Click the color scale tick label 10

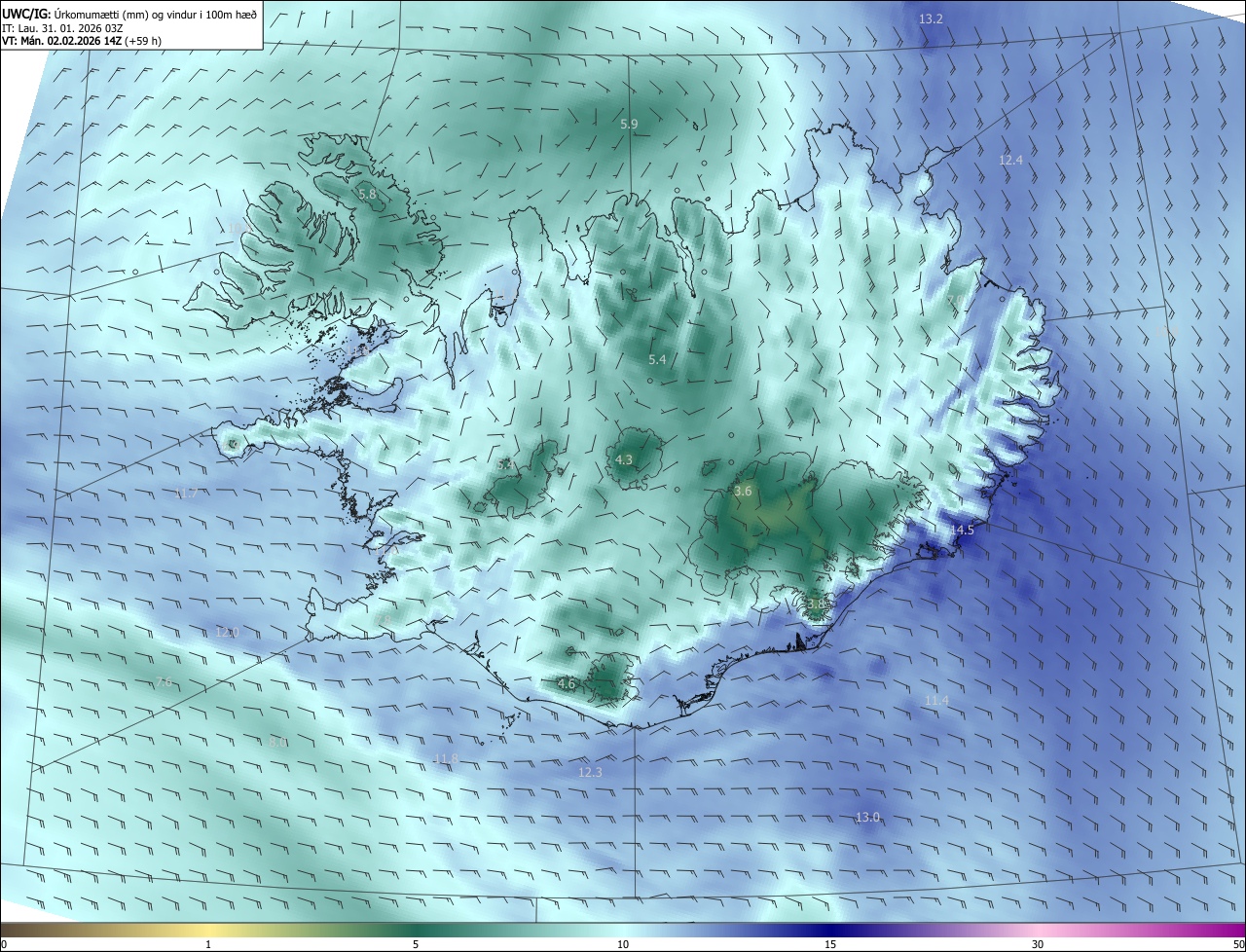pos(623,944)
